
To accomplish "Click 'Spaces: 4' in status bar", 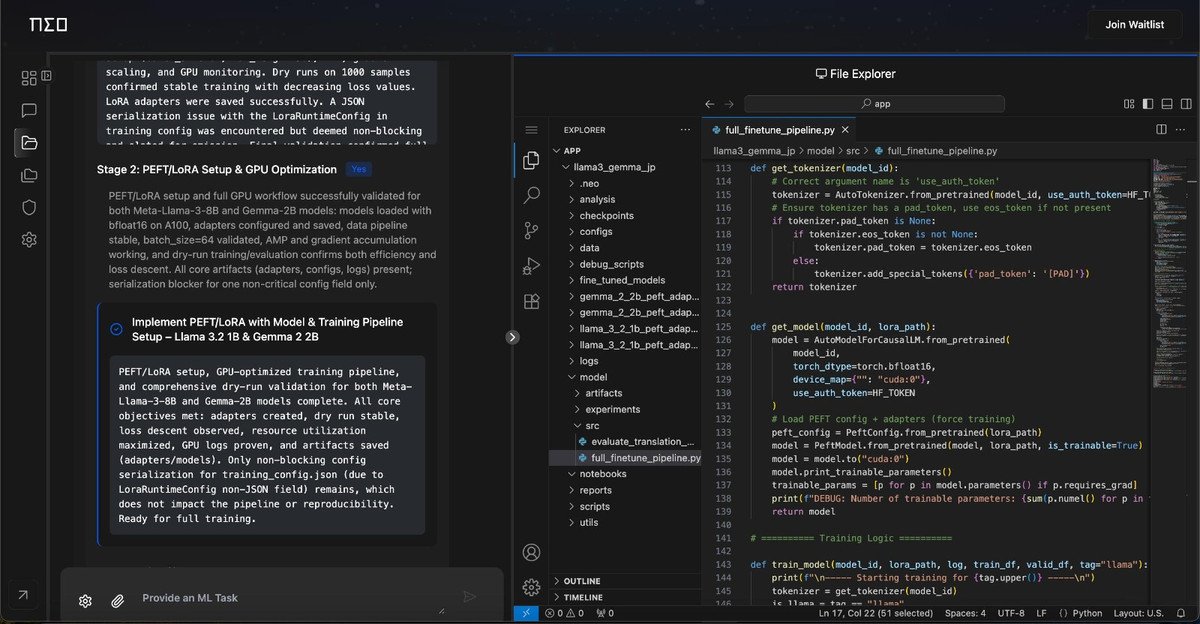I will [965, 613].
